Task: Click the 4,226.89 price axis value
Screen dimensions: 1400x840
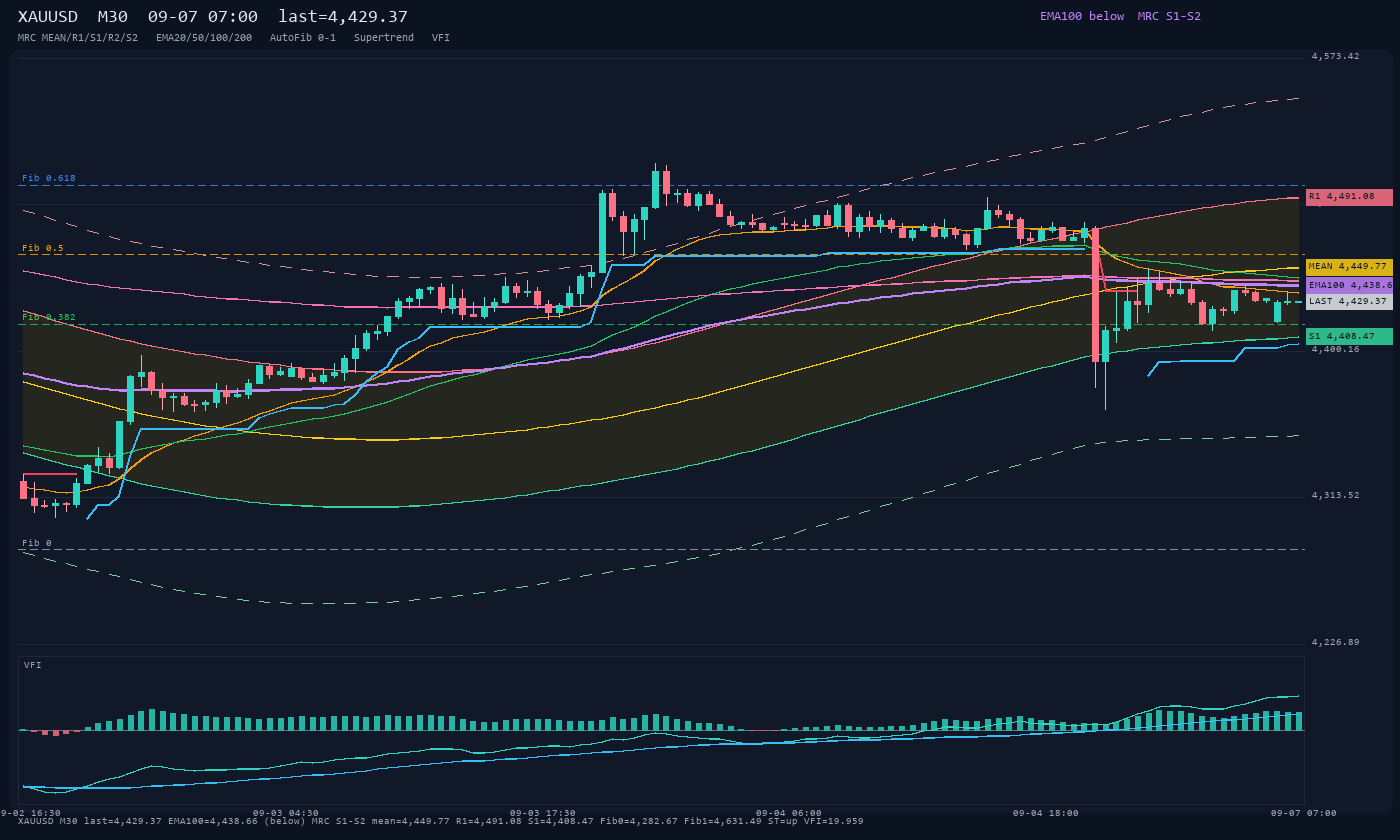Action: 1335,642
